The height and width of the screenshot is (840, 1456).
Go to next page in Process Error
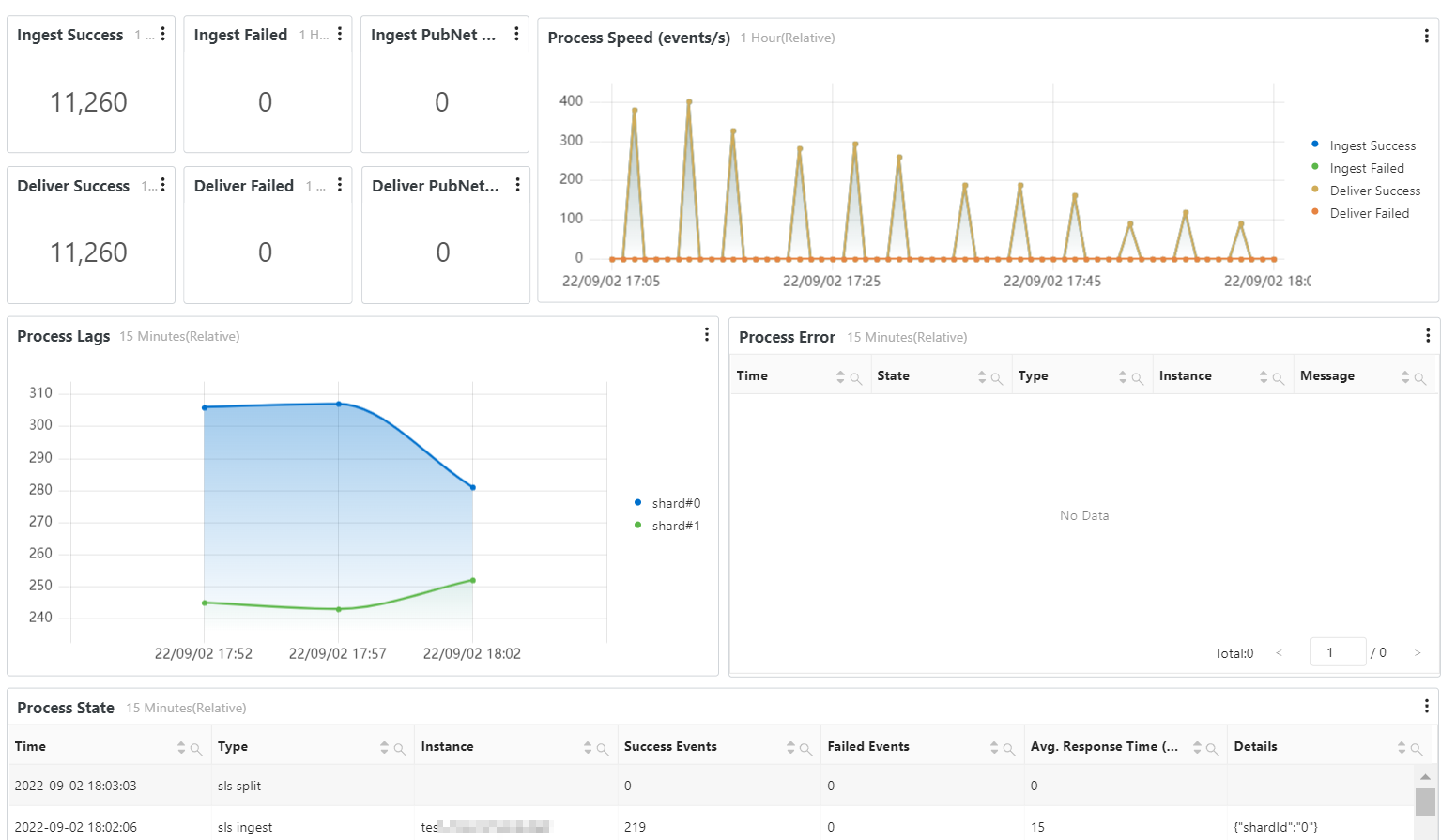[x=1418, y=652]
